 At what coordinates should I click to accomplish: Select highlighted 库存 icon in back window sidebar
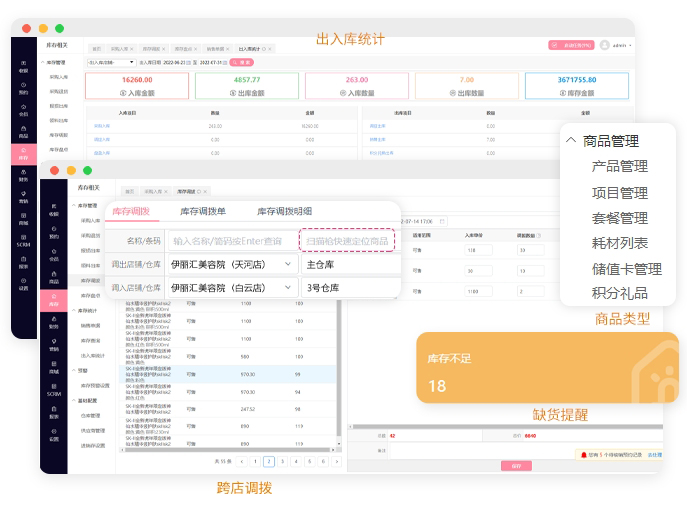(23, 154)
